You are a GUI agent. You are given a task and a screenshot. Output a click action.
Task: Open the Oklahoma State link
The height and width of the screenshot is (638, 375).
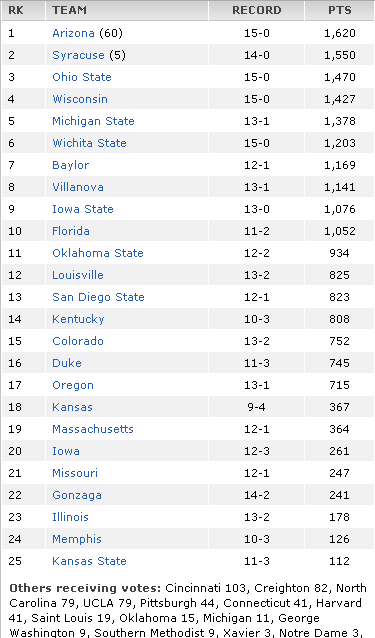click(98, 253)
